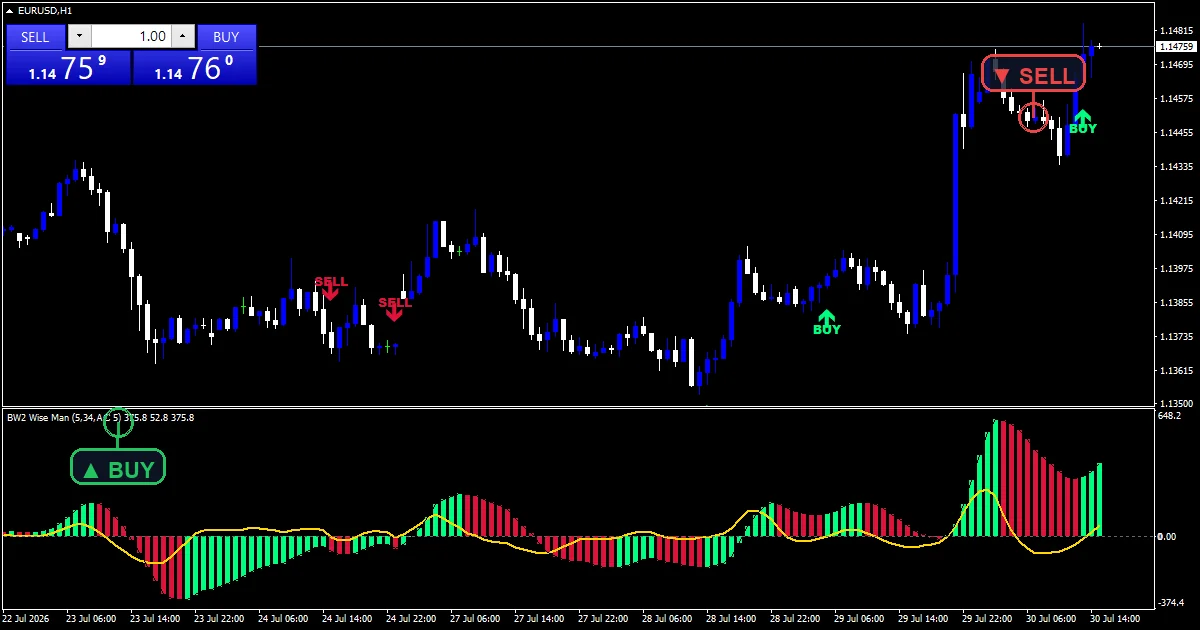Viewport: 1200px width, 630px height.
Task: Click the current price tag 1.14759
Action: coord(1175,46)
